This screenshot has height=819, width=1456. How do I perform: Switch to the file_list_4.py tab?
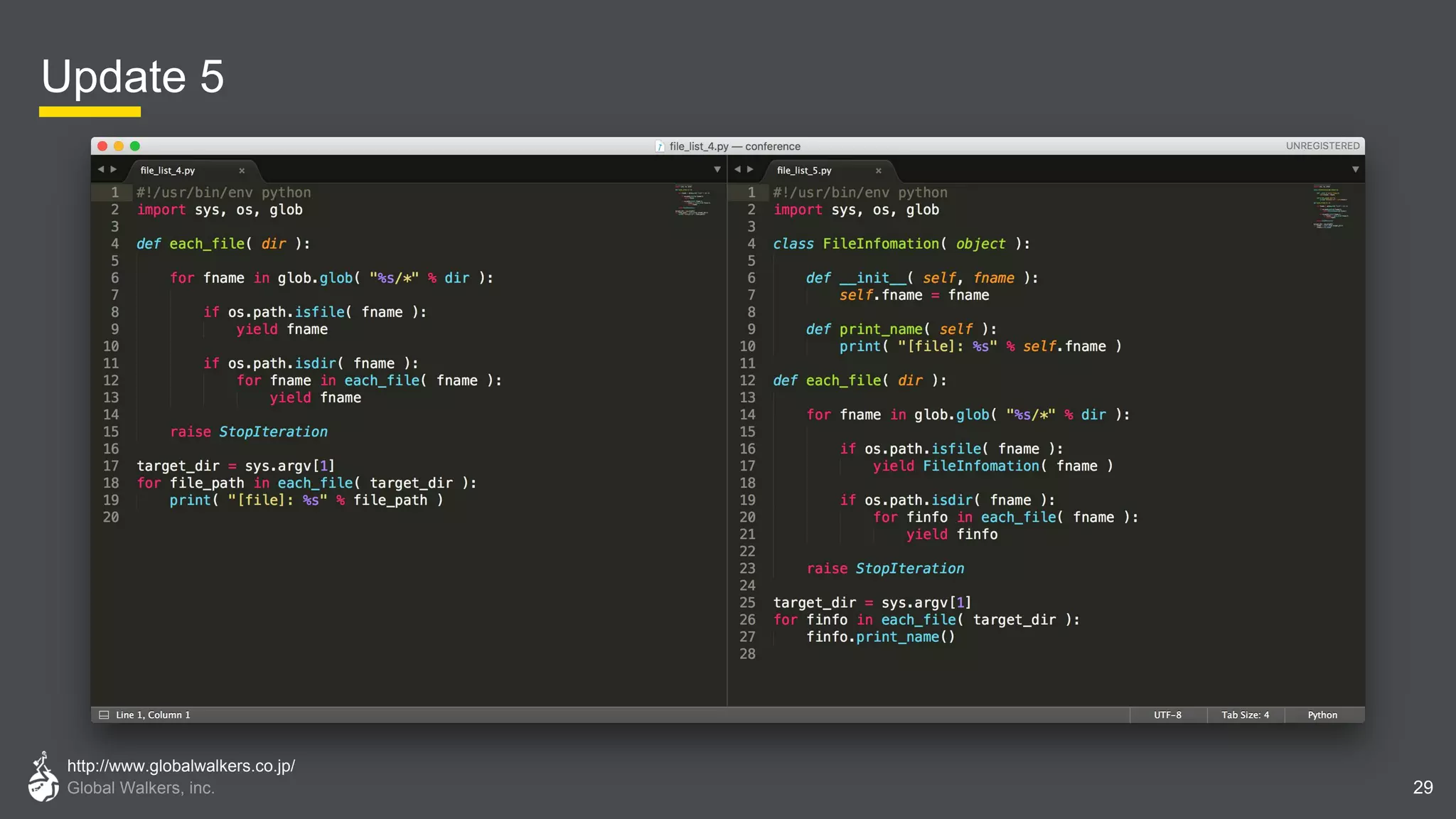tap(168, 171)
